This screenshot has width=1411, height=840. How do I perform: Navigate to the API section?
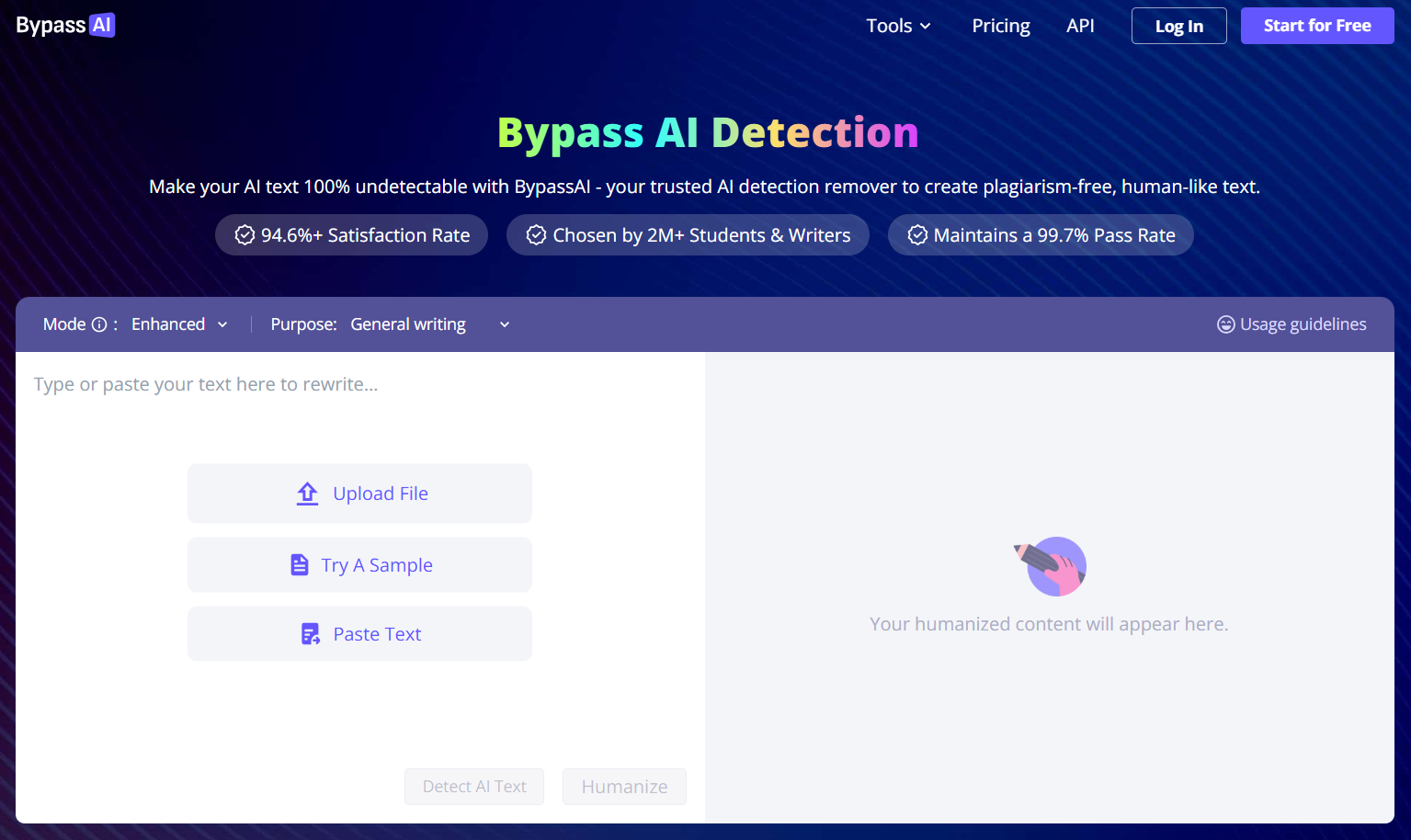(x=1080, y=26)
